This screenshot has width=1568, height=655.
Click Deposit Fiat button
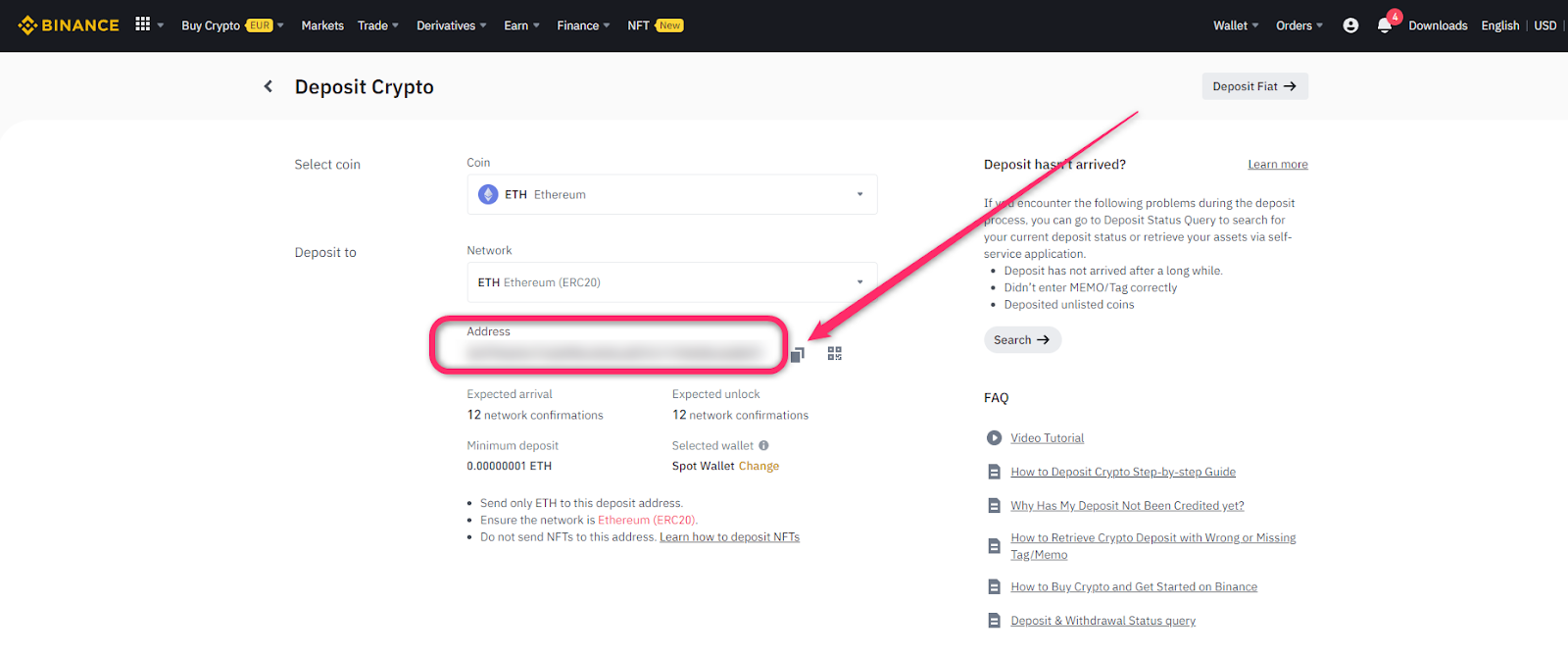pyautogui.click(x=1254, y=86)
